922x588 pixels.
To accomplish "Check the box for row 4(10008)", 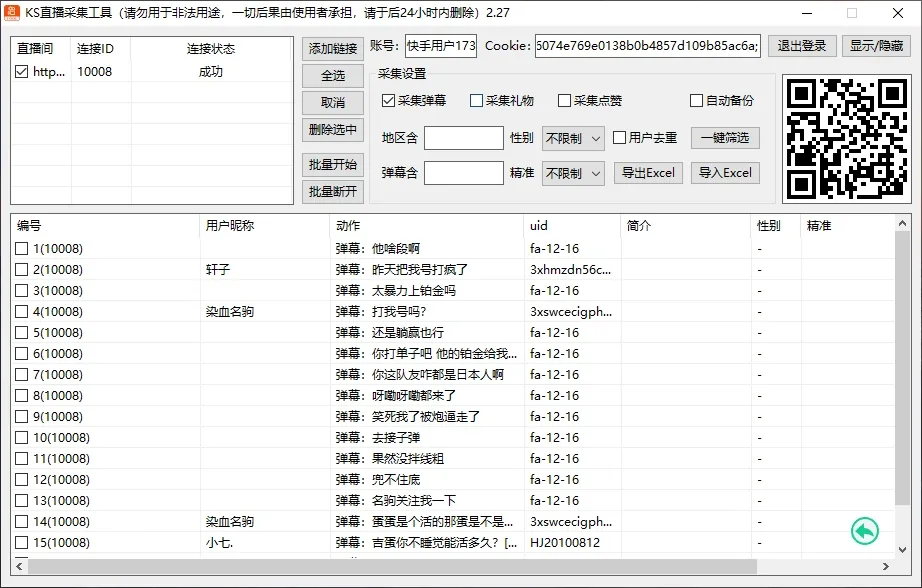I will tap(22, 312).
